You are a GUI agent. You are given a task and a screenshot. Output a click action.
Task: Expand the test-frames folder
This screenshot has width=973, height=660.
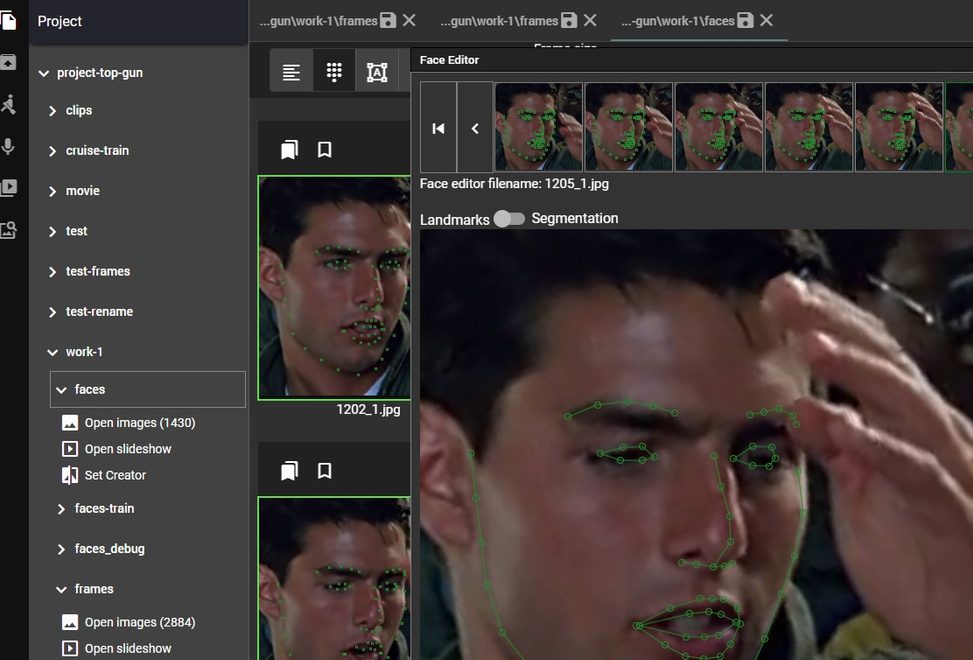[x=52, y=272]
